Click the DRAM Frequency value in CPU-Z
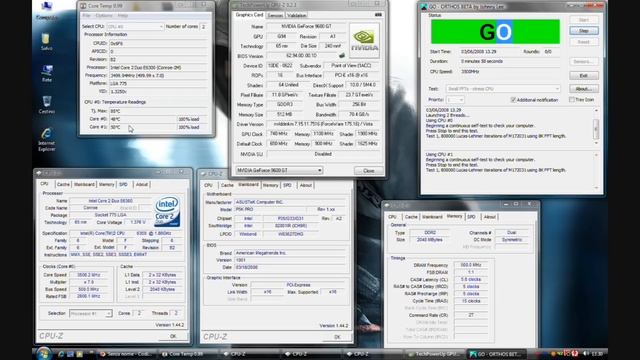Viewport: 640px width, 360px height. pyautogui.click(x=471, y=265)
